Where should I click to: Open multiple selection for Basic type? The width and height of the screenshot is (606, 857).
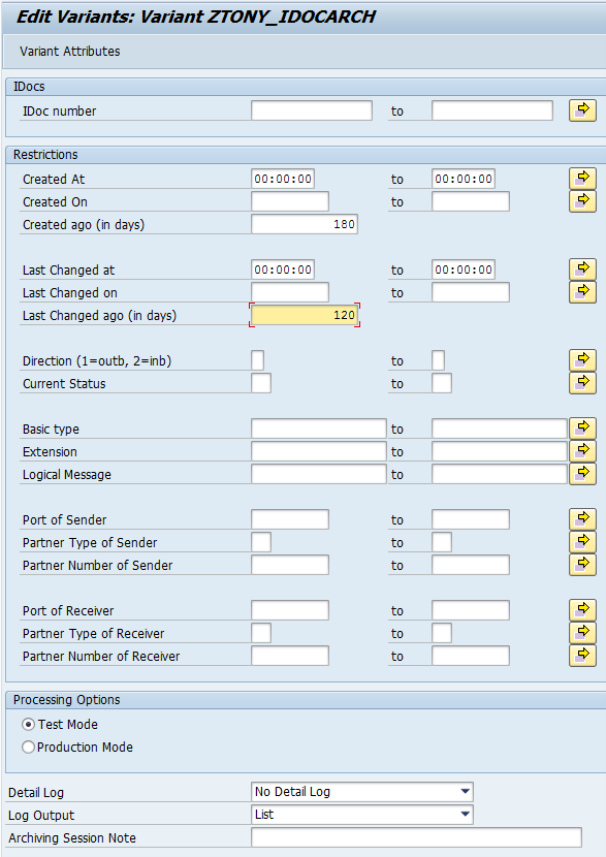coord(582,429)
